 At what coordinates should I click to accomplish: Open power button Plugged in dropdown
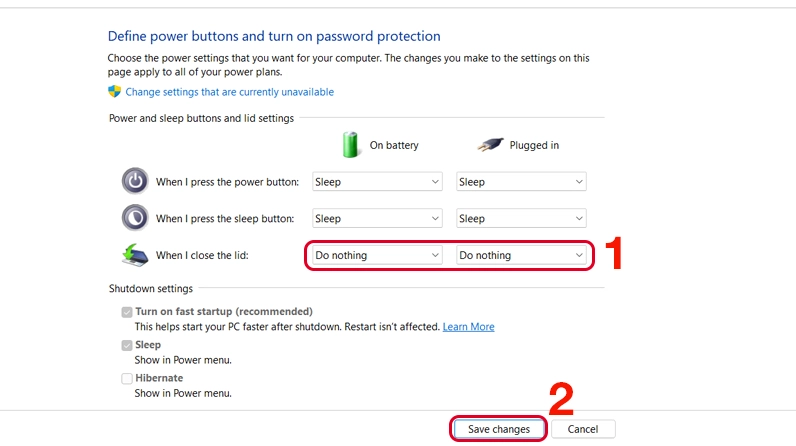[x=520, y=182]
